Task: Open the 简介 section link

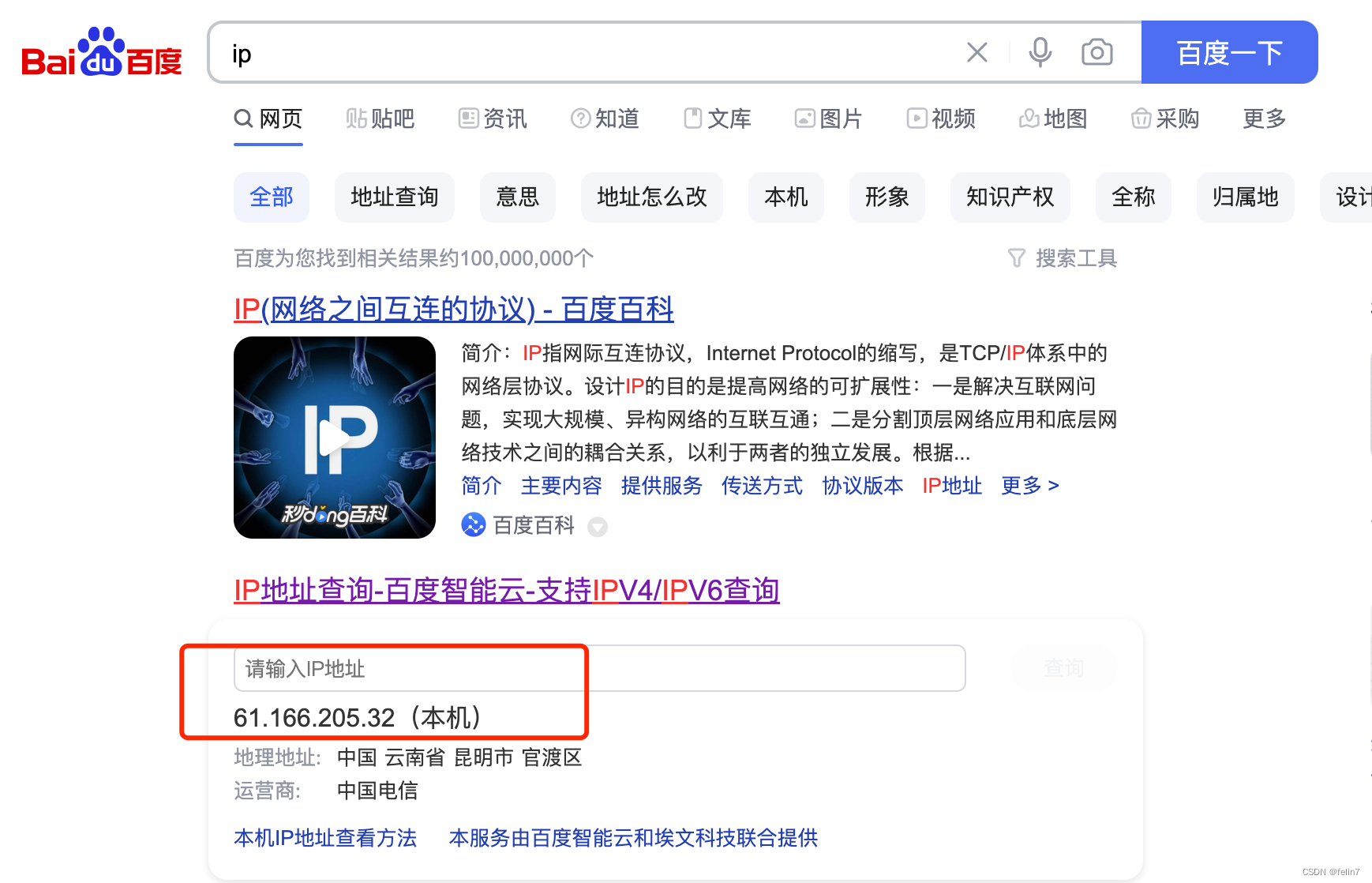Action: click(482, 486)
